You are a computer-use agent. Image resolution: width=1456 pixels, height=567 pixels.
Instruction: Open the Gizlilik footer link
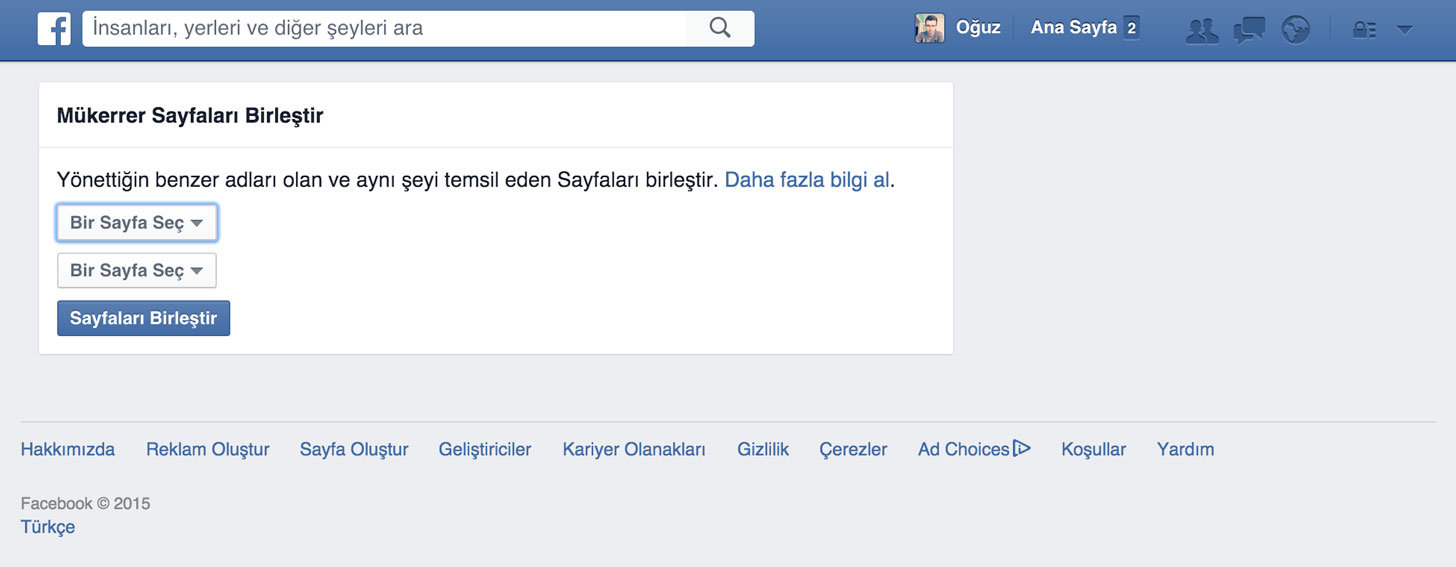[763, 450]
